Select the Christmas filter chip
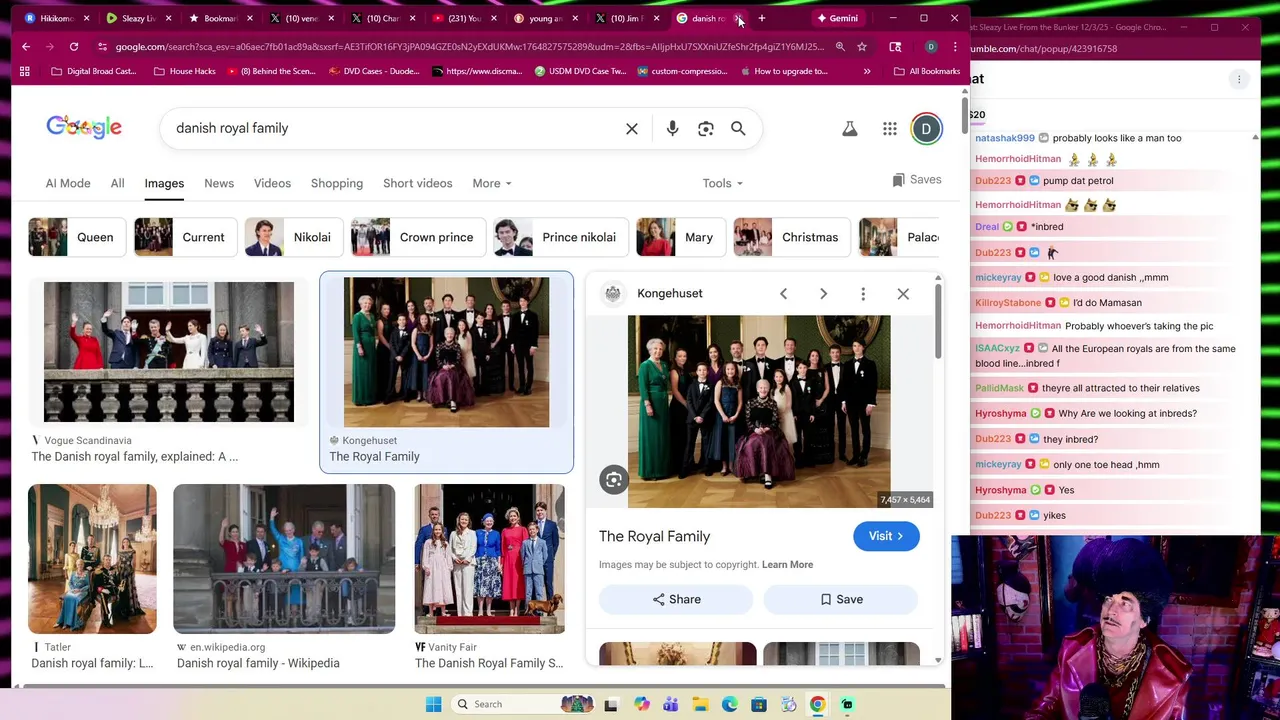This screenshot has height=720, width=1280. (x=791, y=237)
